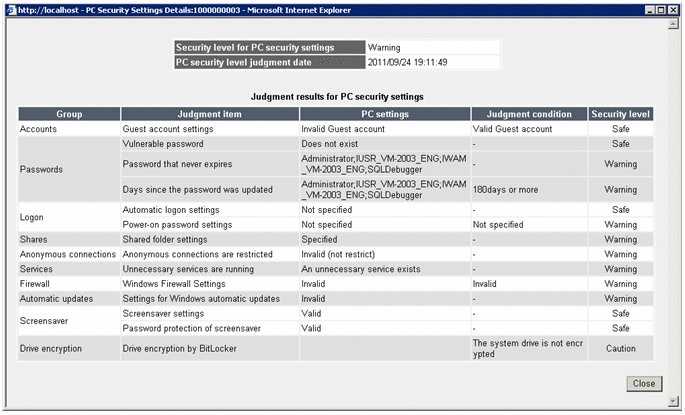The width and height of the screenshot is (685, 415).
Task: Click Screensaver settings item
Action: point(210,314)
